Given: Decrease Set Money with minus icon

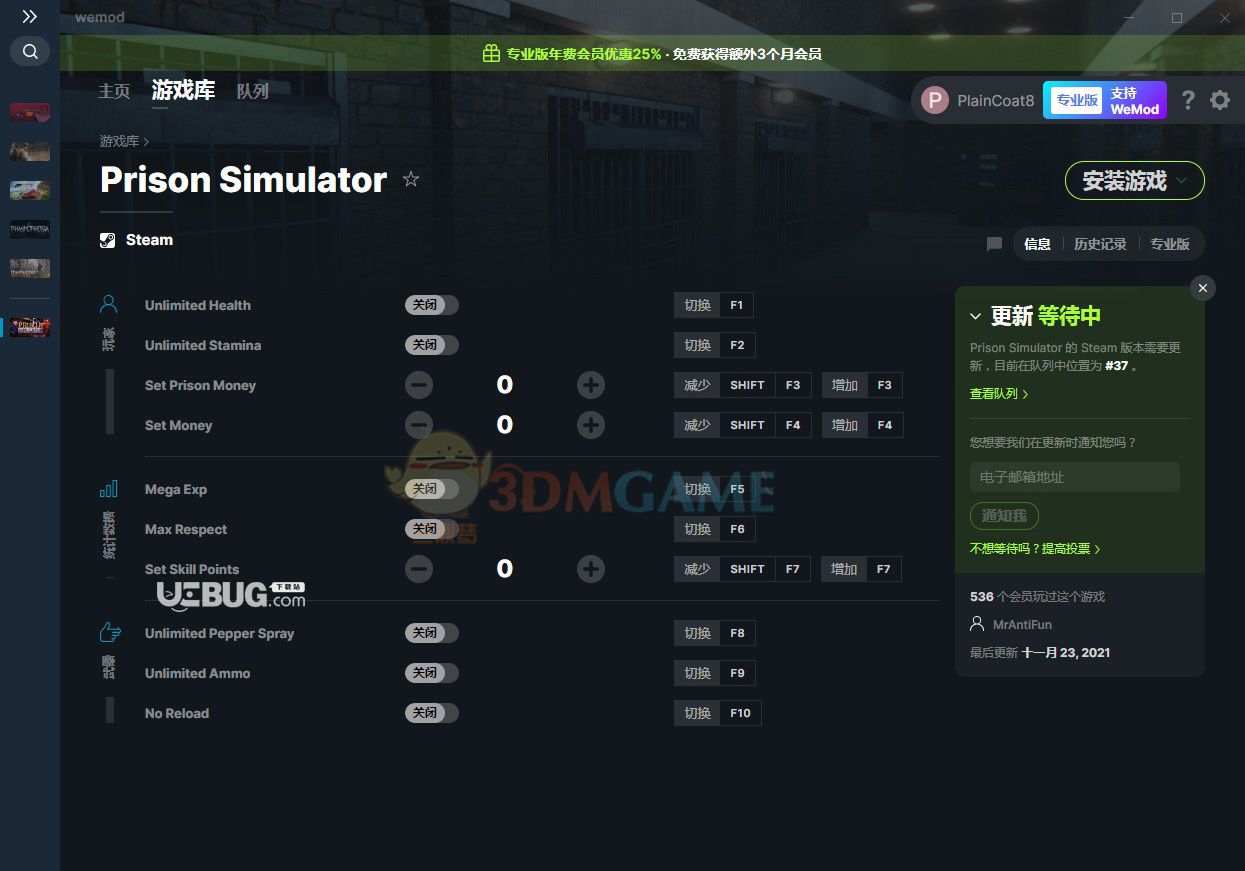Looking at the screenshot, I should (419, 425).
